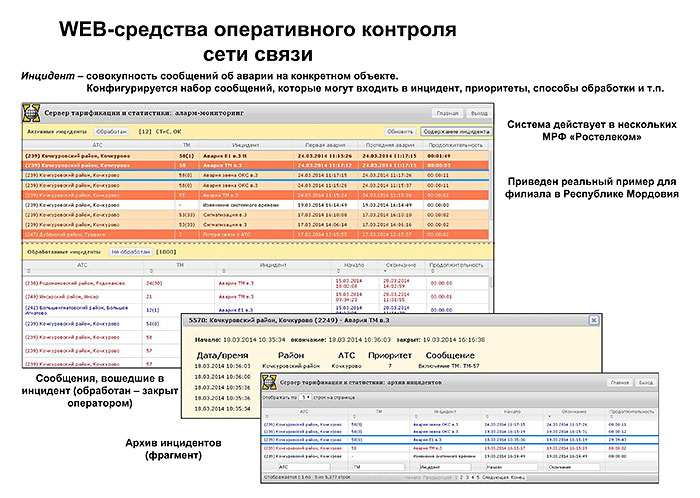This screenshot has height=498, width=700.
Task: Click the 'Содержание инцидента' button
Action: point(456,132)
